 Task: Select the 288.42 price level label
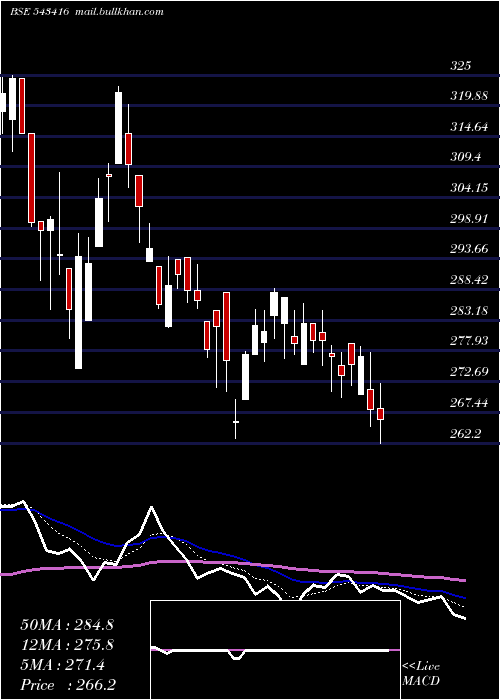click(469, 280)
